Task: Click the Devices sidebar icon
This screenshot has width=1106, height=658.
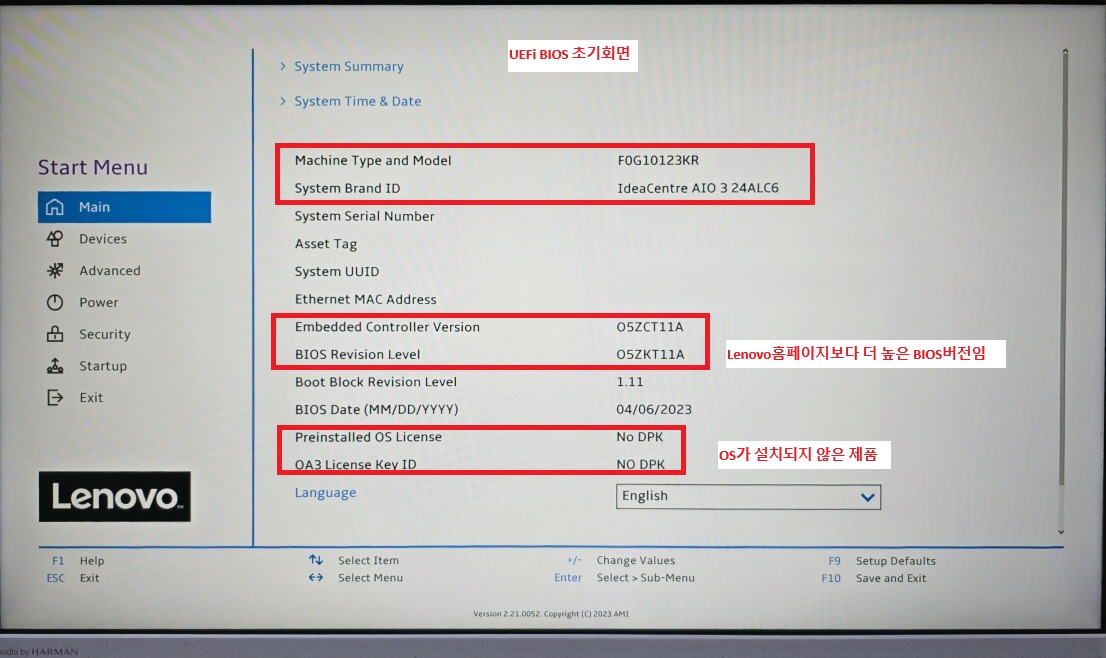Action: pyautogui.click(x=54, y=238)
